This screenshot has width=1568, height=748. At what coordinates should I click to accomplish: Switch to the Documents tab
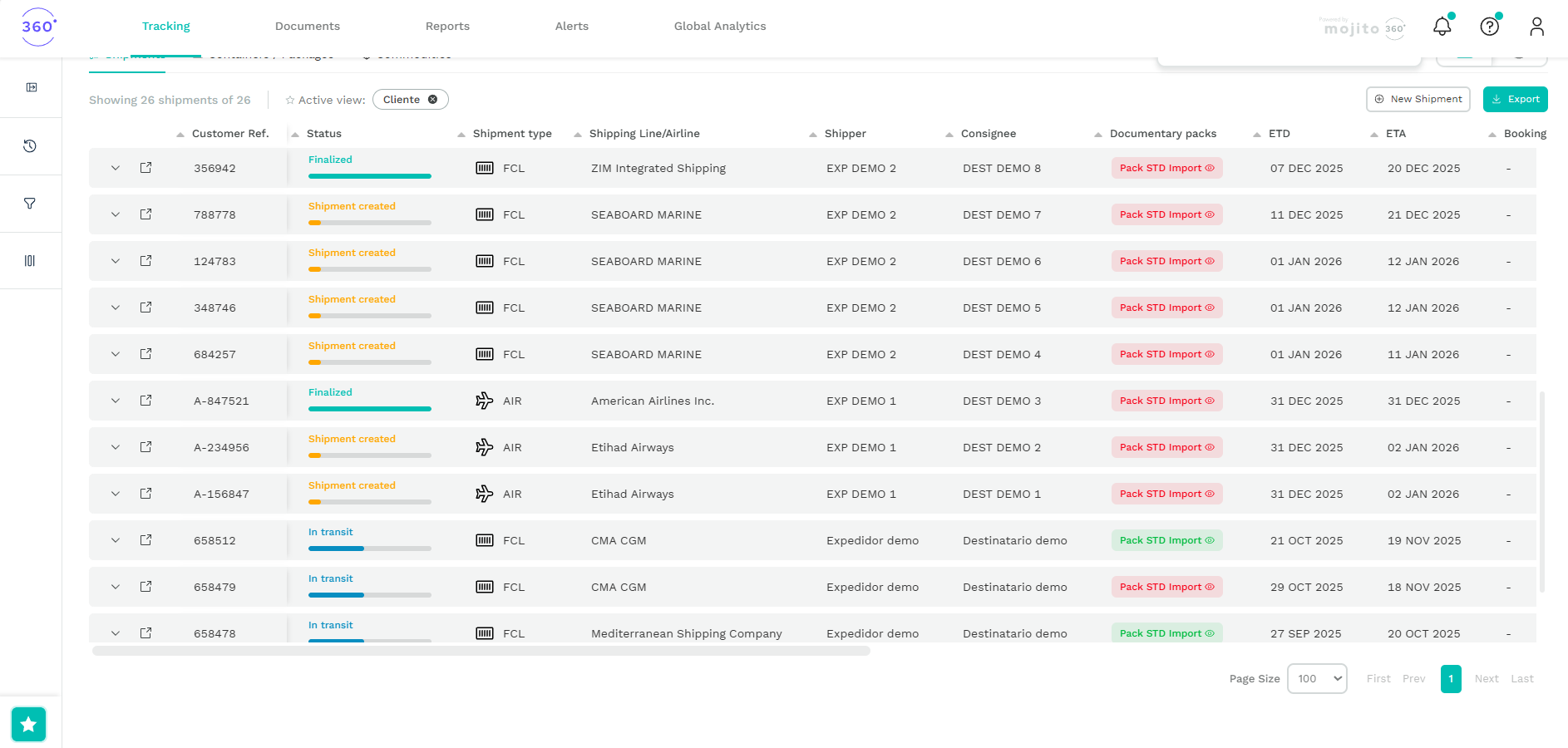point(307,27)
